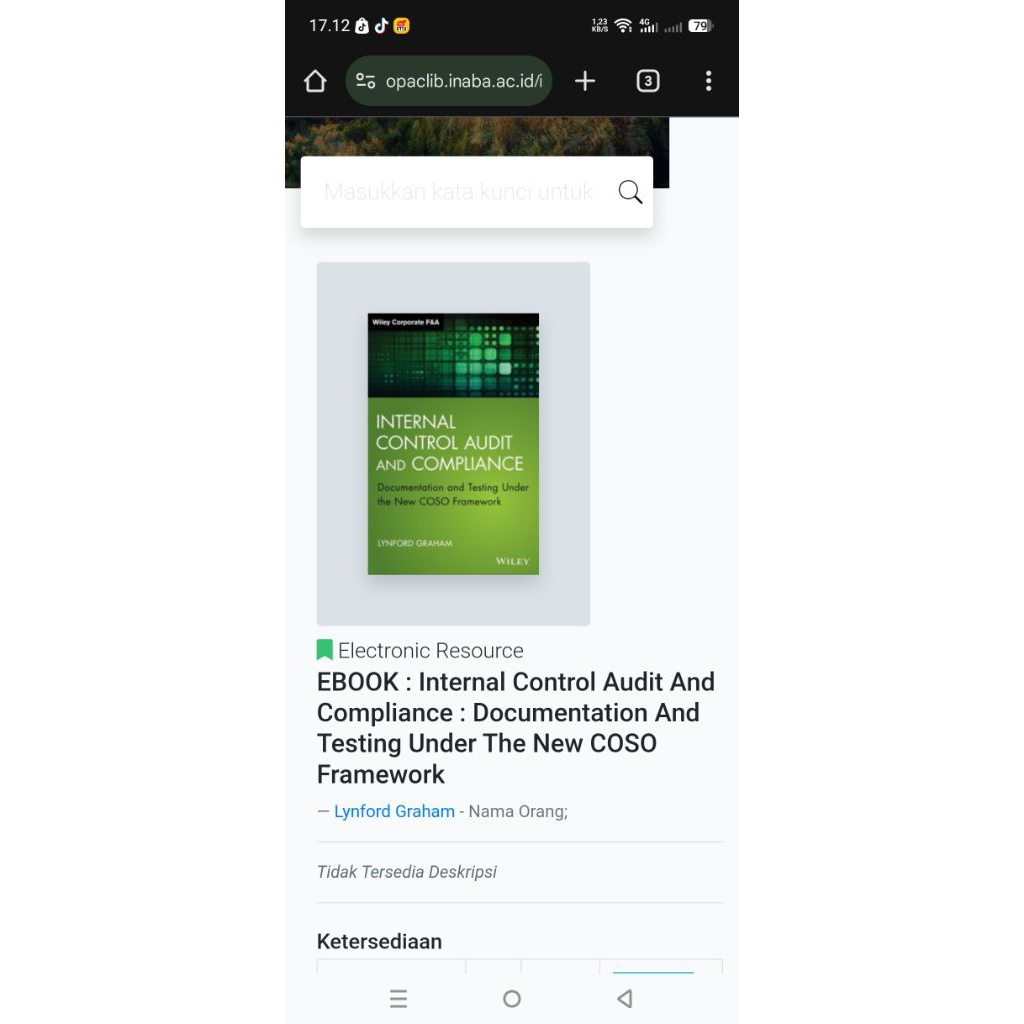Image resolution: width=1024 pixels, height=1024 pixels.
Task: Open the Internal Control Audit book cover
Action: point(453,444)
